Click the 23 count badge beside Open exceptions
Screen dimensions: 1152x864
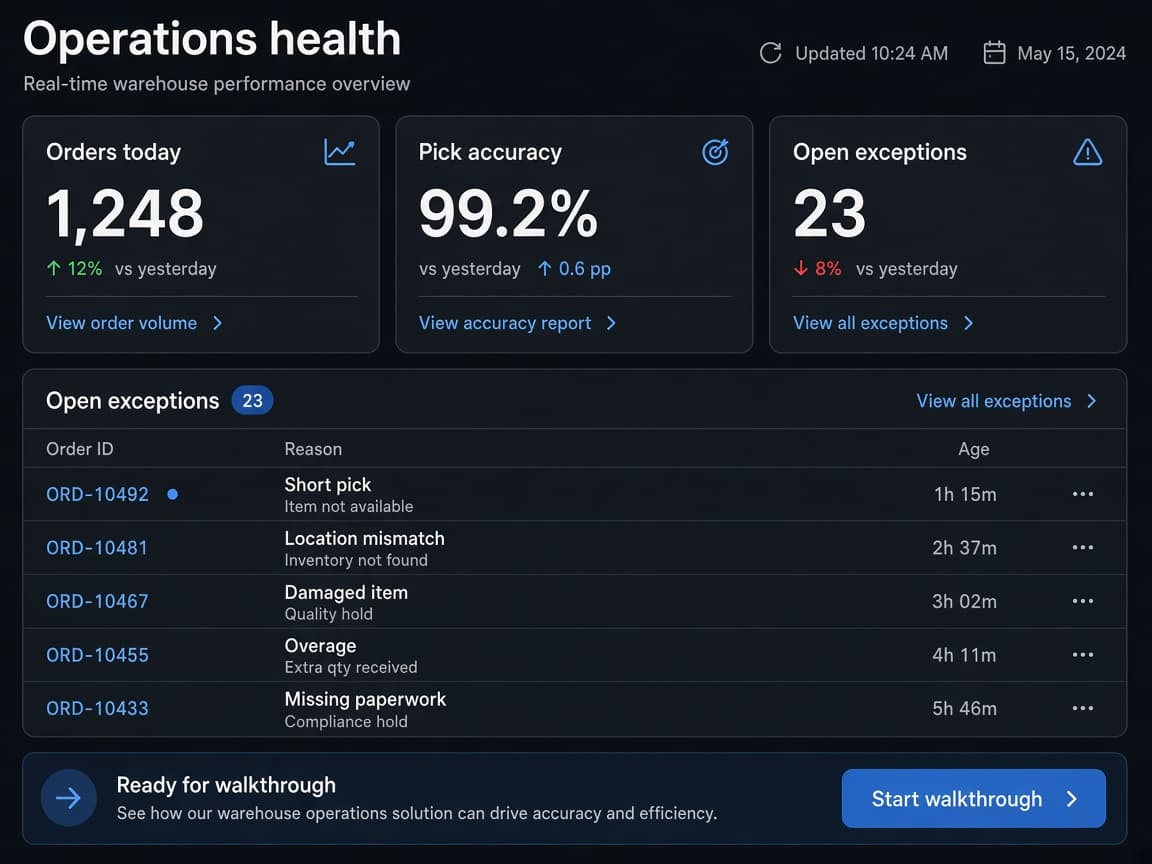coord(253,400)
